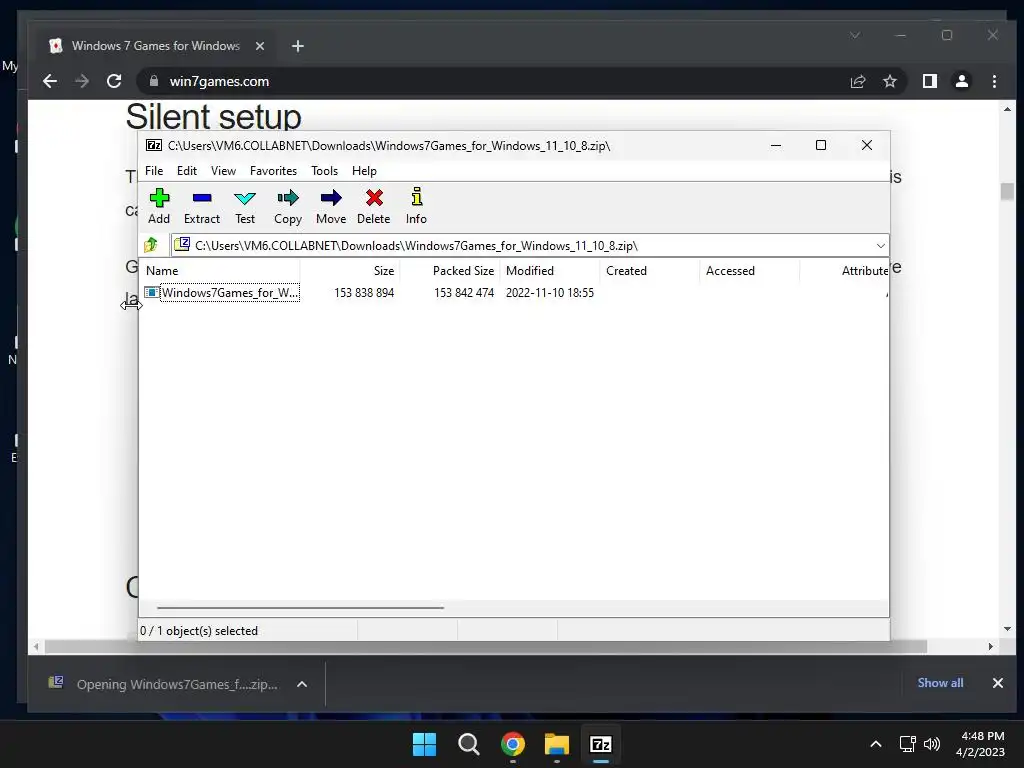Open the Favorites menu
The height and width of the screenshot is (768, 1024).
point(273,170)
